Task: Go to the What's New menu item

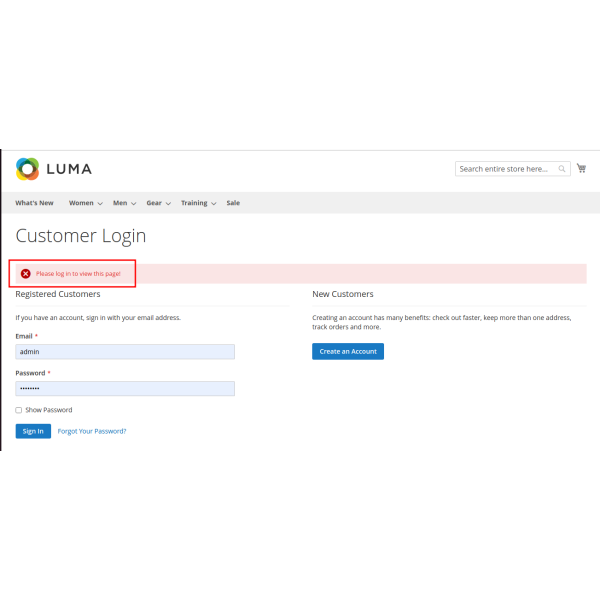Action: [x=35, y=203]
